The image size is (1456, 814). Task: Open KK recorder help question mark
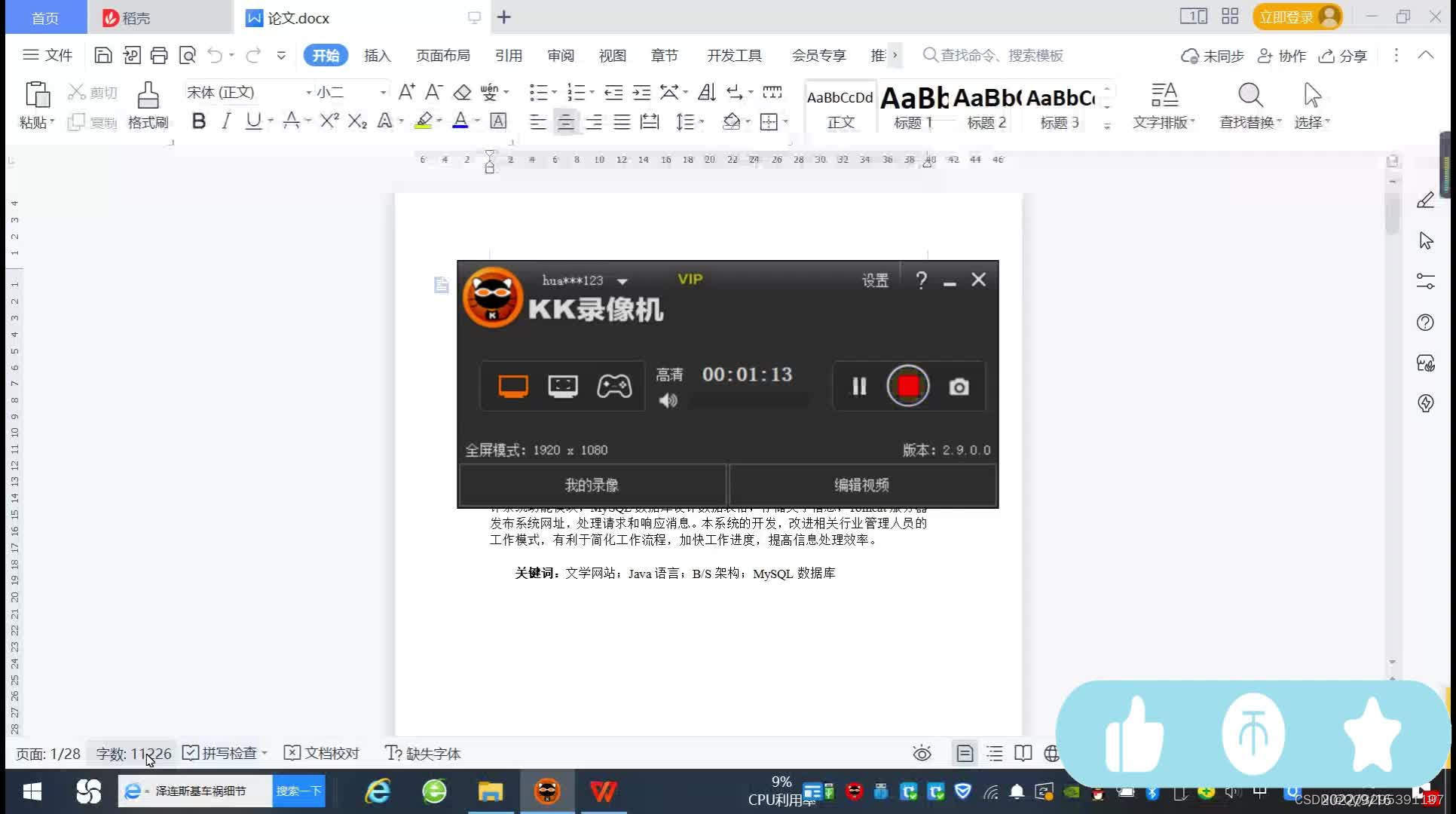pos(921,280)
